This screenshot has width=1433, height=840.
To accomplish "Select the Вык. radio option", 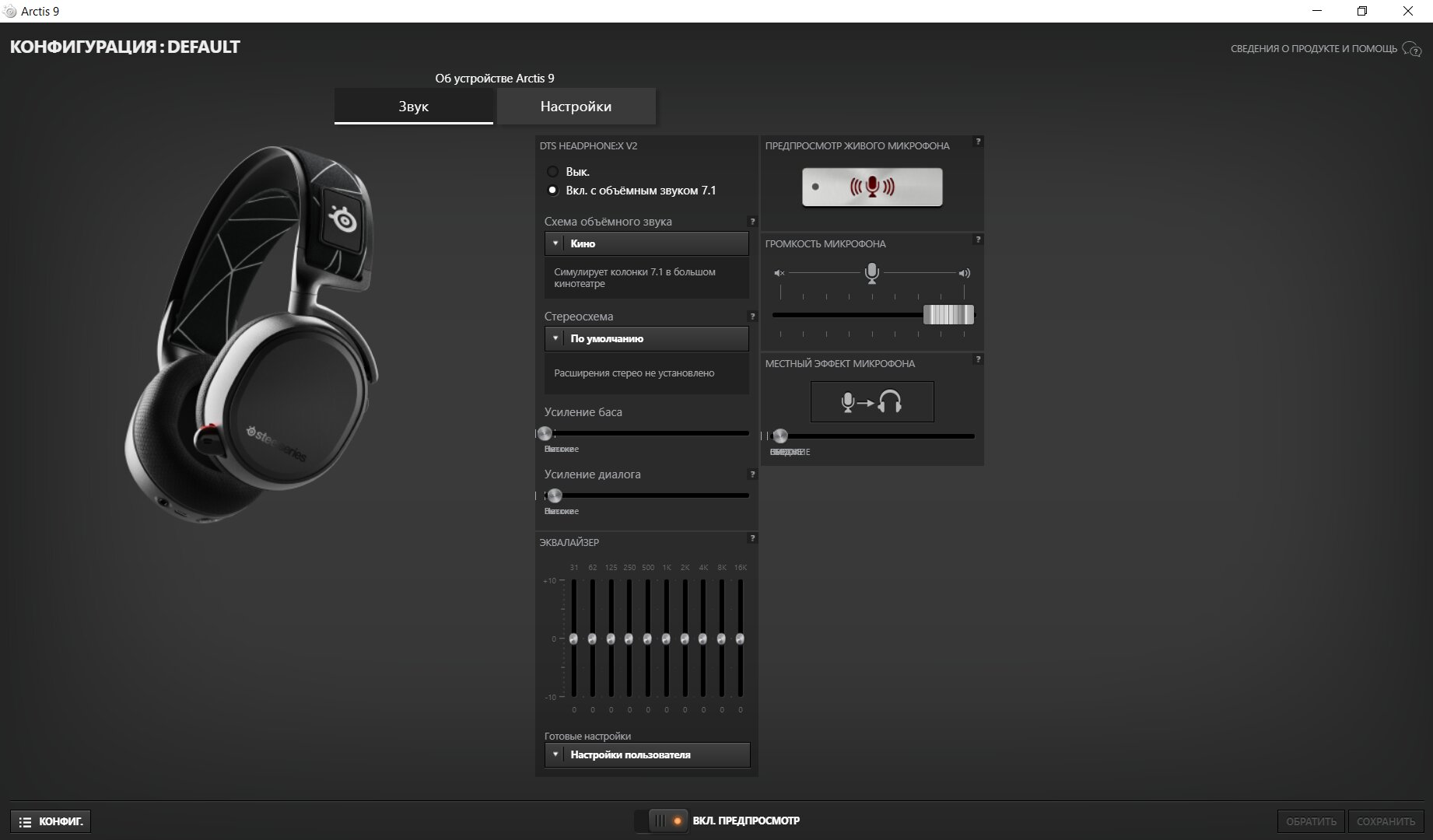I will [552, 172].
